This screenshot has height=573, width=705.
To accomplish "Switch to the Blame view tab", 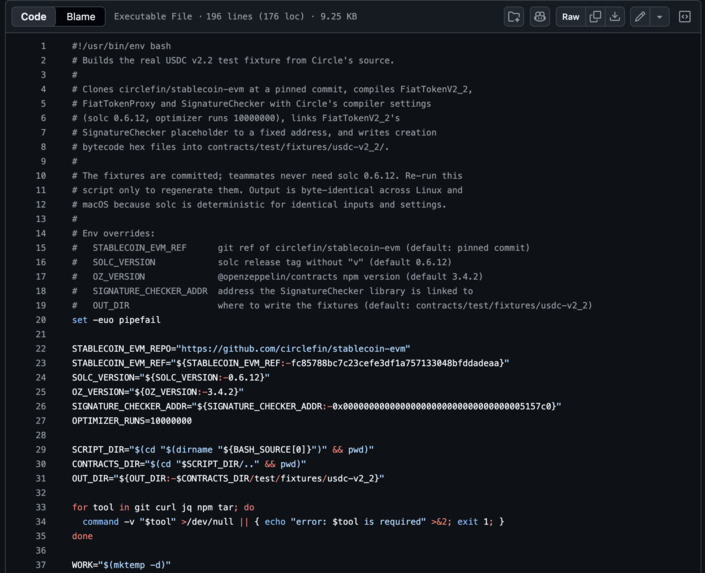I will tap(80, 17).
